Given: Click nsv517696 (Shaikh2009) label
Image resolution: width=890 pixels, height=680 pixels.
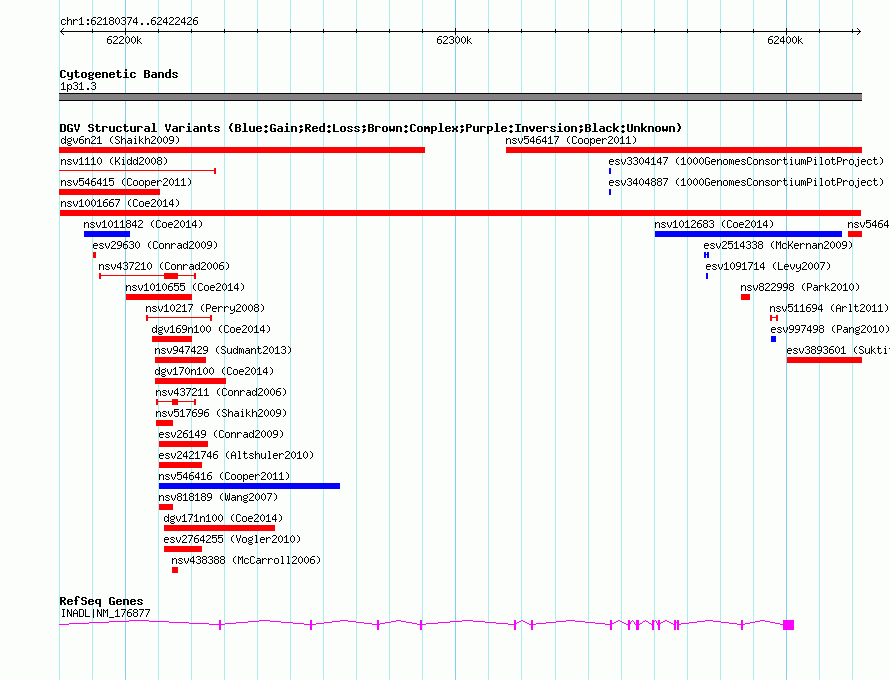Looking at the screenshot, I should click(x=221, y=413).
